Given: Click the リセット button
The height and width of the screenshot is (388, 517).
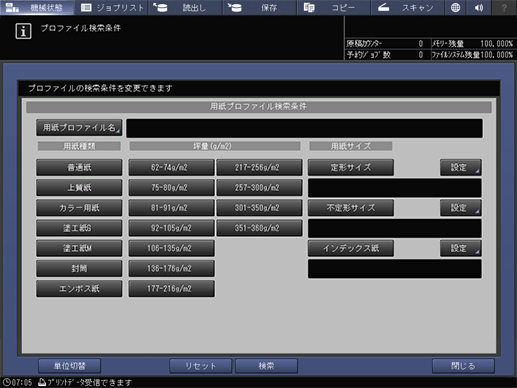Looking at the screenshot, I should click(200, 366).
